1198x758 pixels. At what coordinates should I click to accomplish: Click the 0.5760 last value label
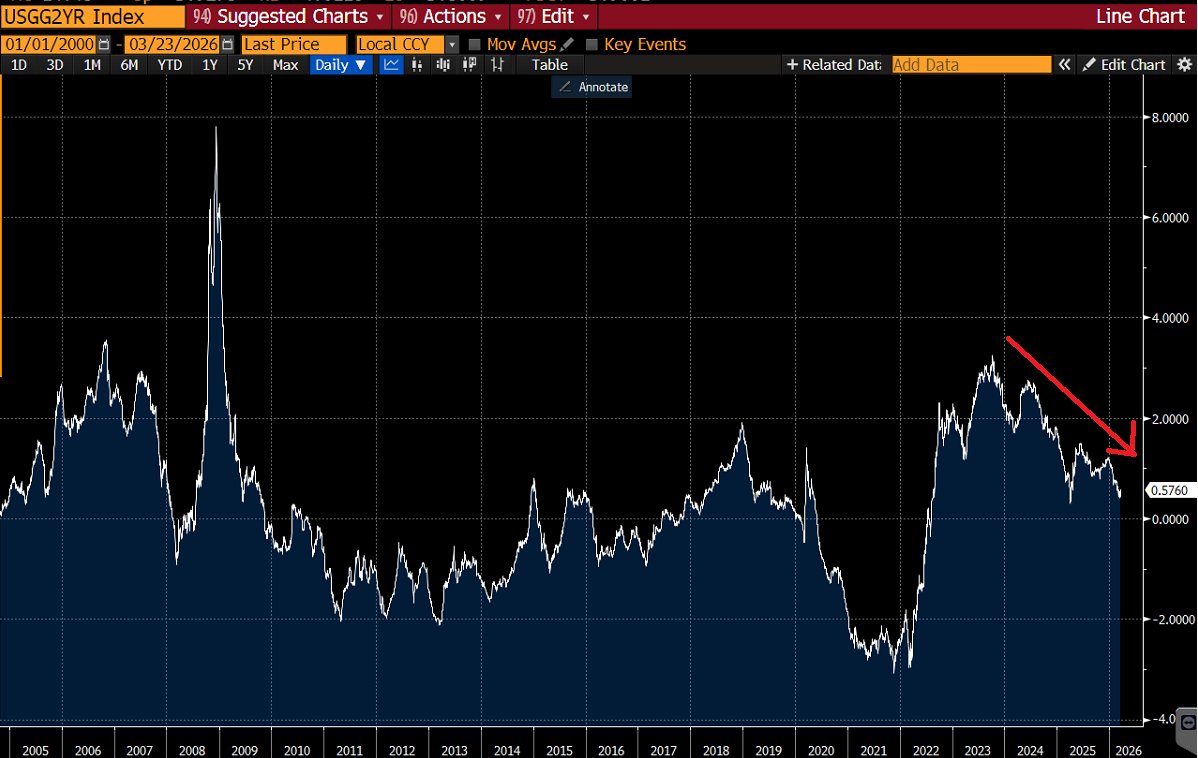click(1170, 491)
